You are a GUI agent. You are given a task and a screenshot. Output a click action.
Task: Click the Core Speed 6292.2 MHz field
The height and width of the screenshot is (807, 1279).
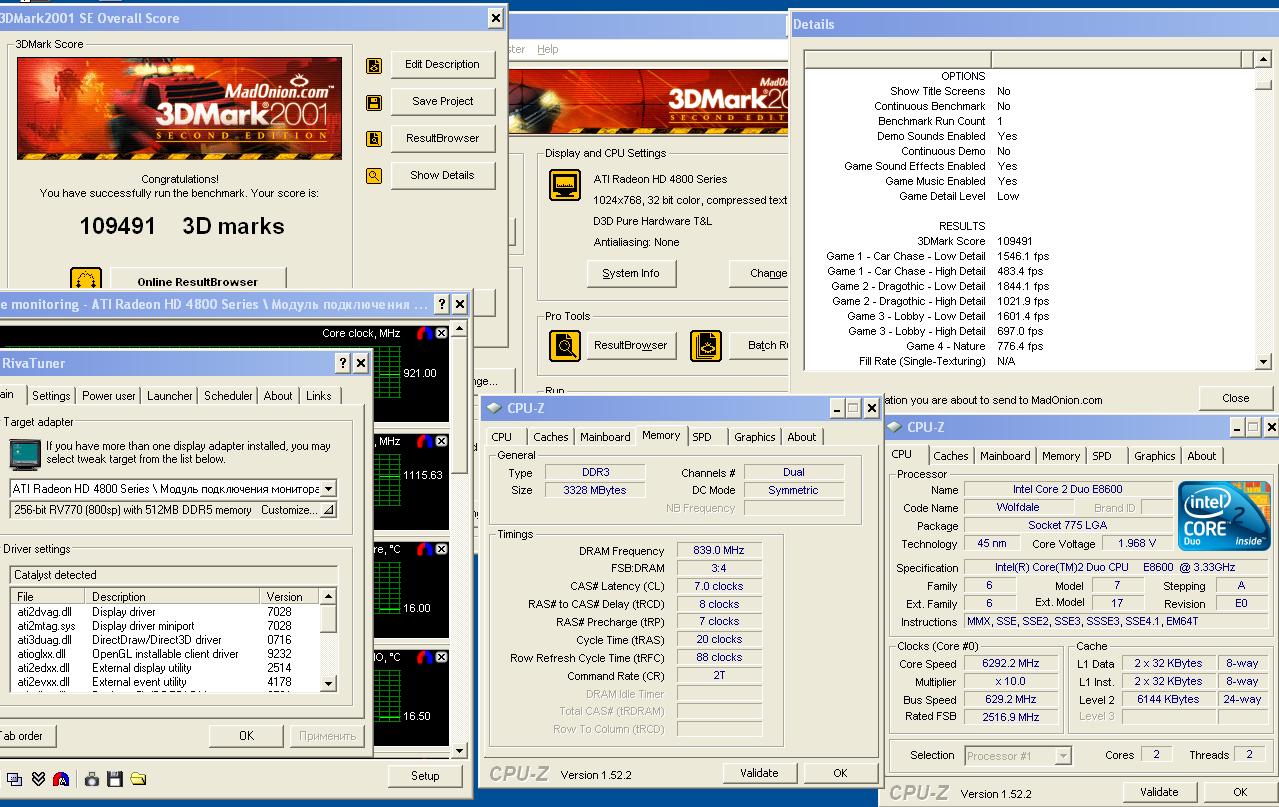(x=1013, y=664)
